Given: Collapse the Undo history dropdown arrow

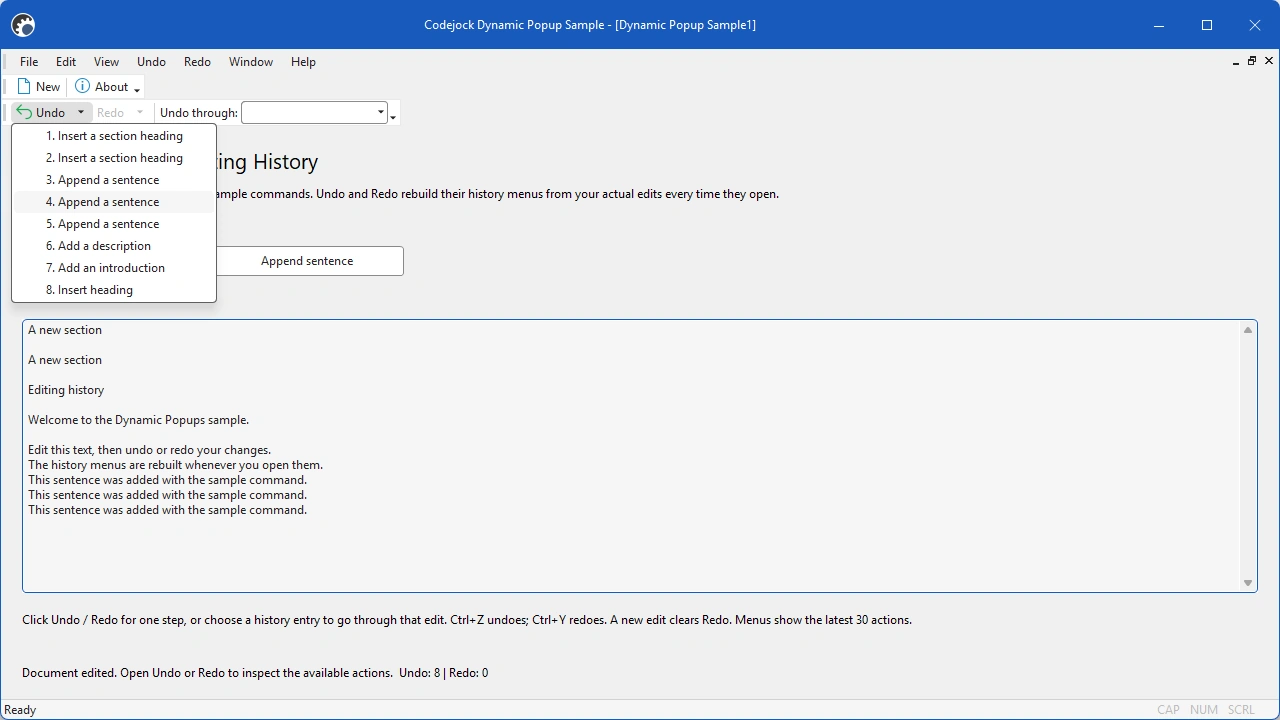Looking at the screenshot, I should 81,113.
